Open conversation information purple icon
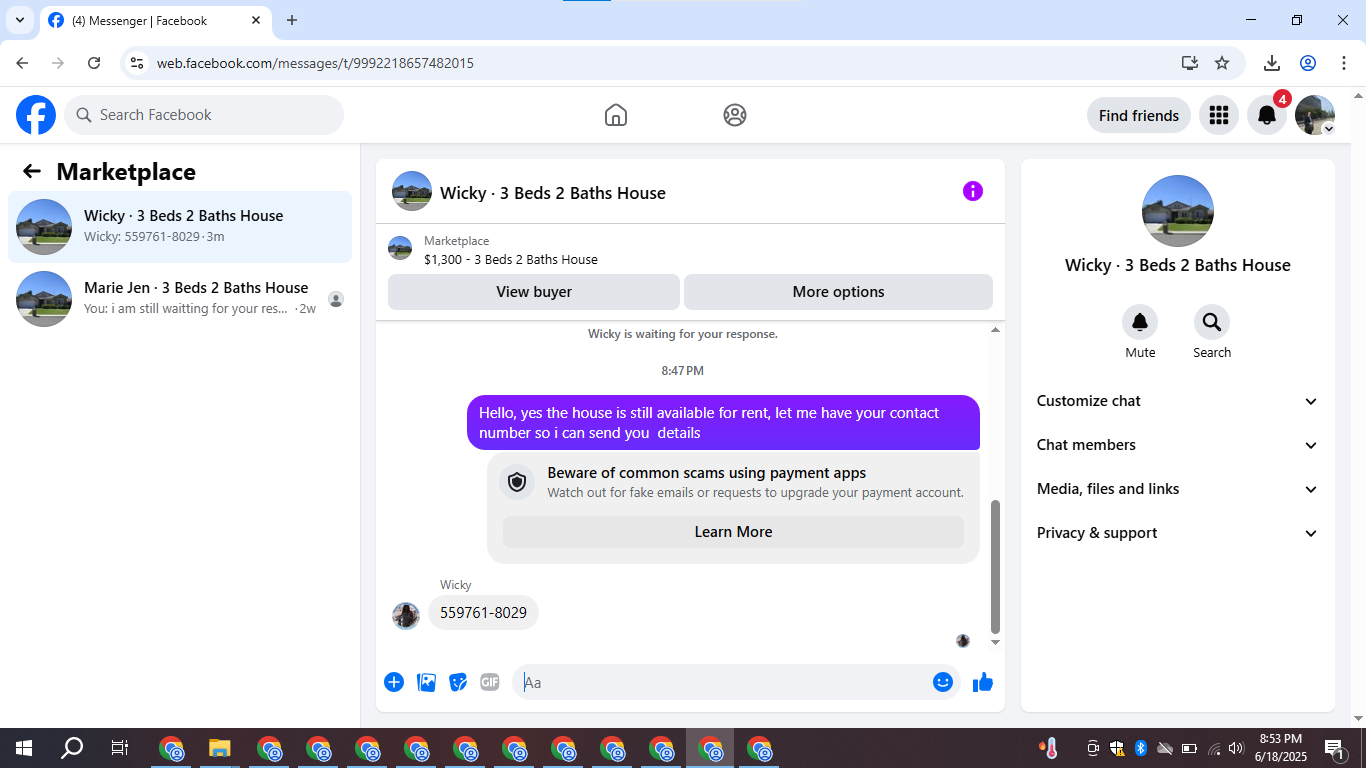Screen dimensions: 1366x768 (973, 191)
